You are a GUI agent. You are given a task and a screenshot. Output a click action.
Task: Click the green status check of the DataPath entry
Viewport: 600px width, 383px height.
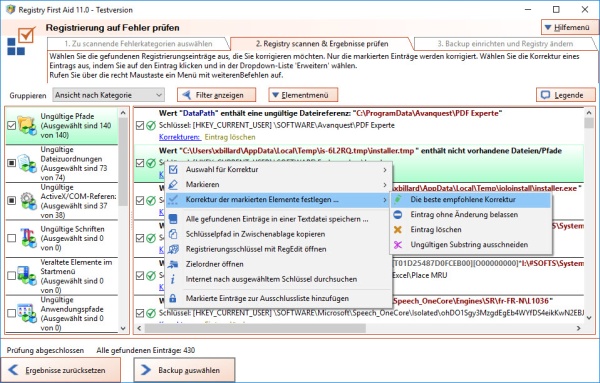click(x=151, y=125)
